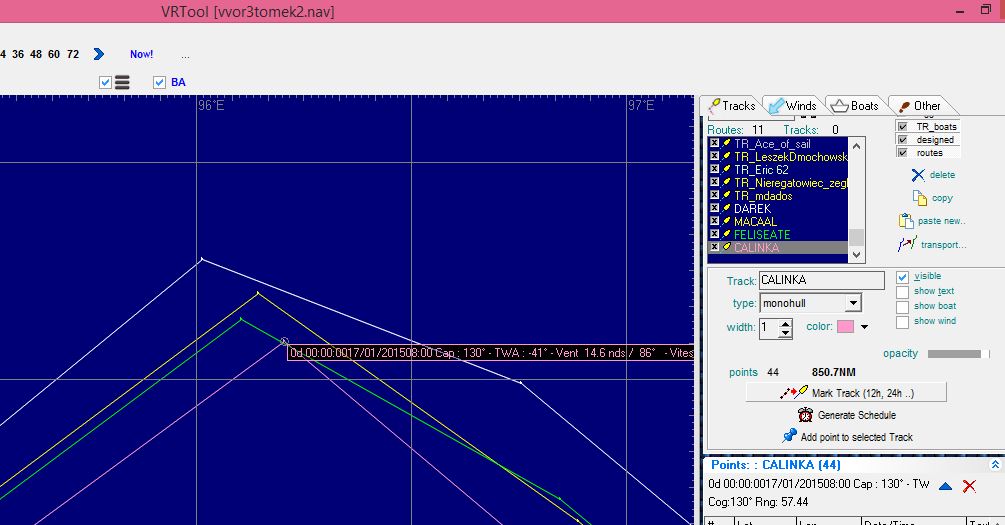Select the TR_Nieregatowiec route
Screen dimensions: 1005x525
[x=791, y=183]
